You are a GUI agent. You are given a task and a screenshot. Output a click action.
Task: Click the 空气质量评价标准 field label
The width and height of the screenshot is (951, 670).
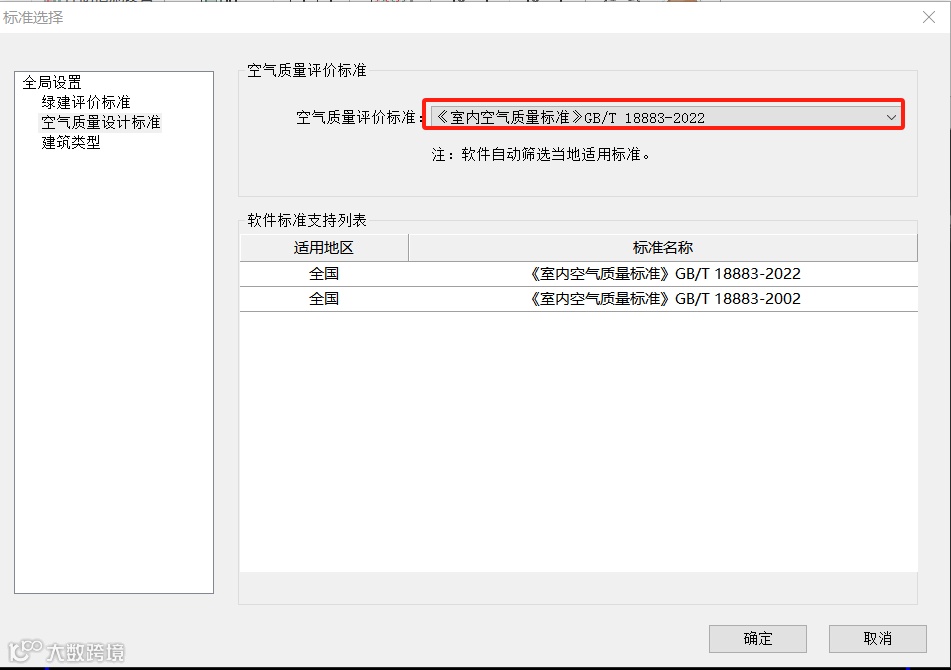click(356, 115)
